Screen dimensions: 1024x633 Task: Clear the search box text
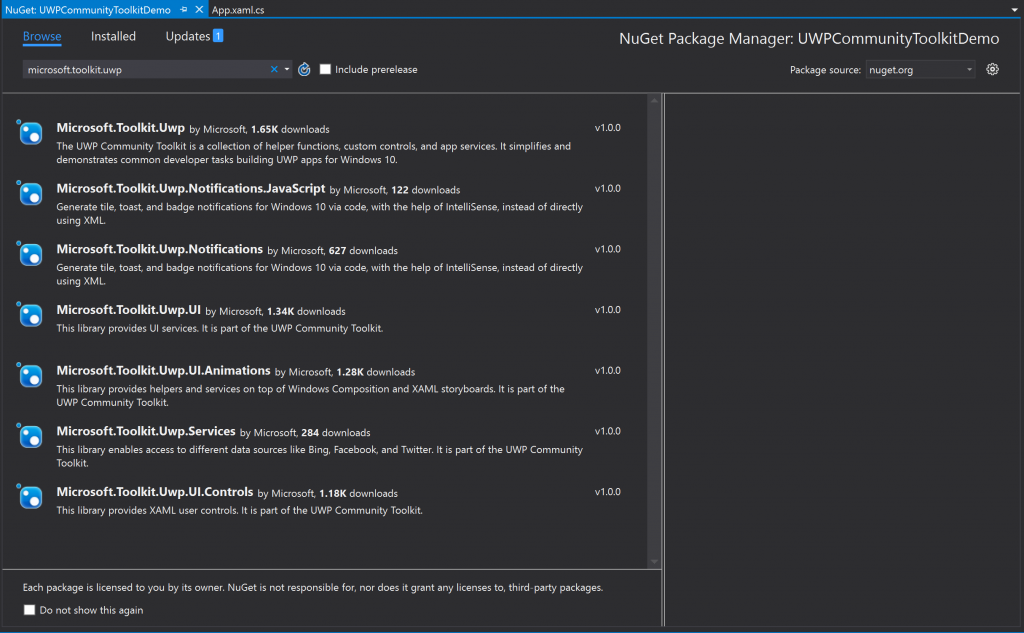[274, 69]
